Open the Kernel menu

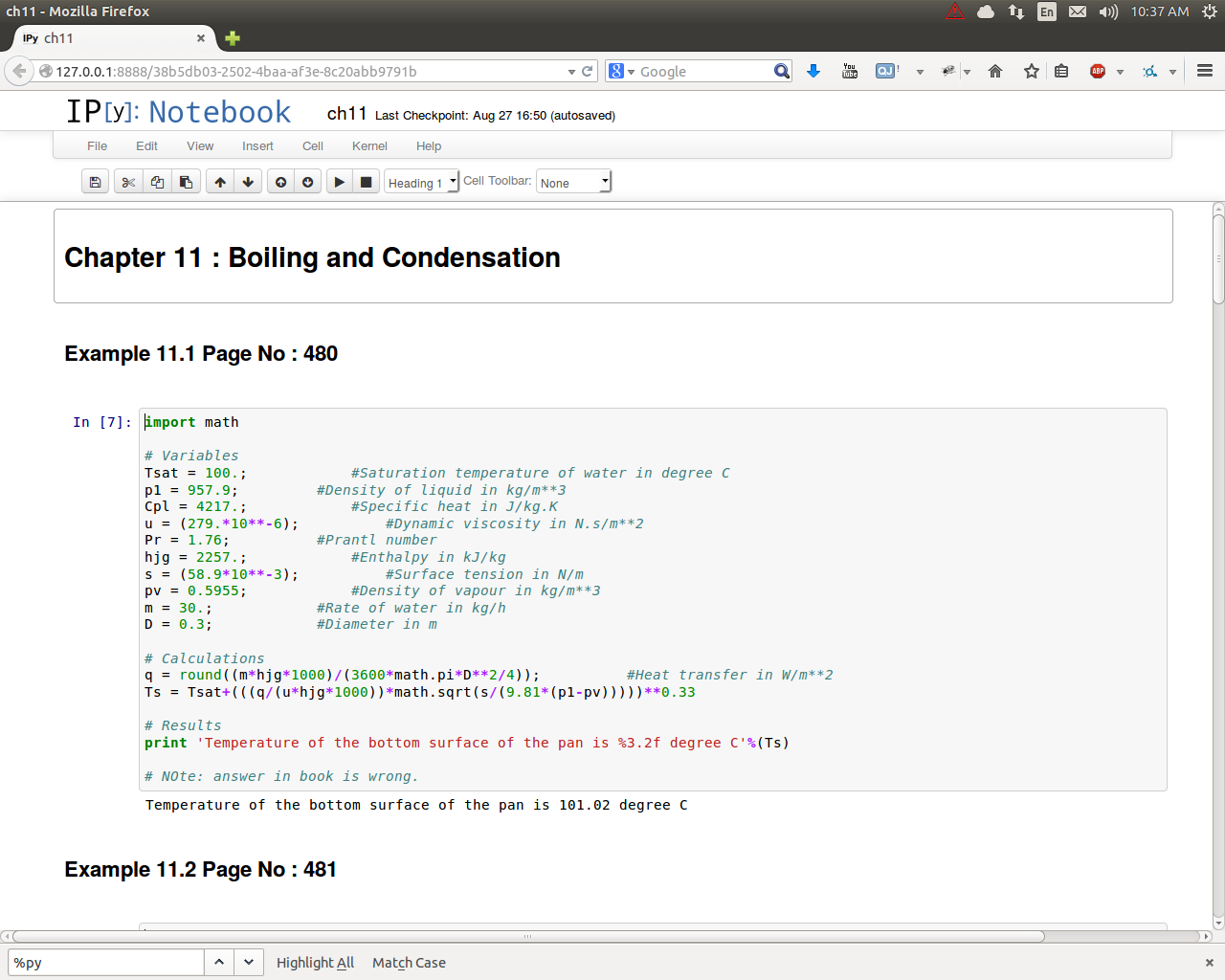(x=369, y=146)
